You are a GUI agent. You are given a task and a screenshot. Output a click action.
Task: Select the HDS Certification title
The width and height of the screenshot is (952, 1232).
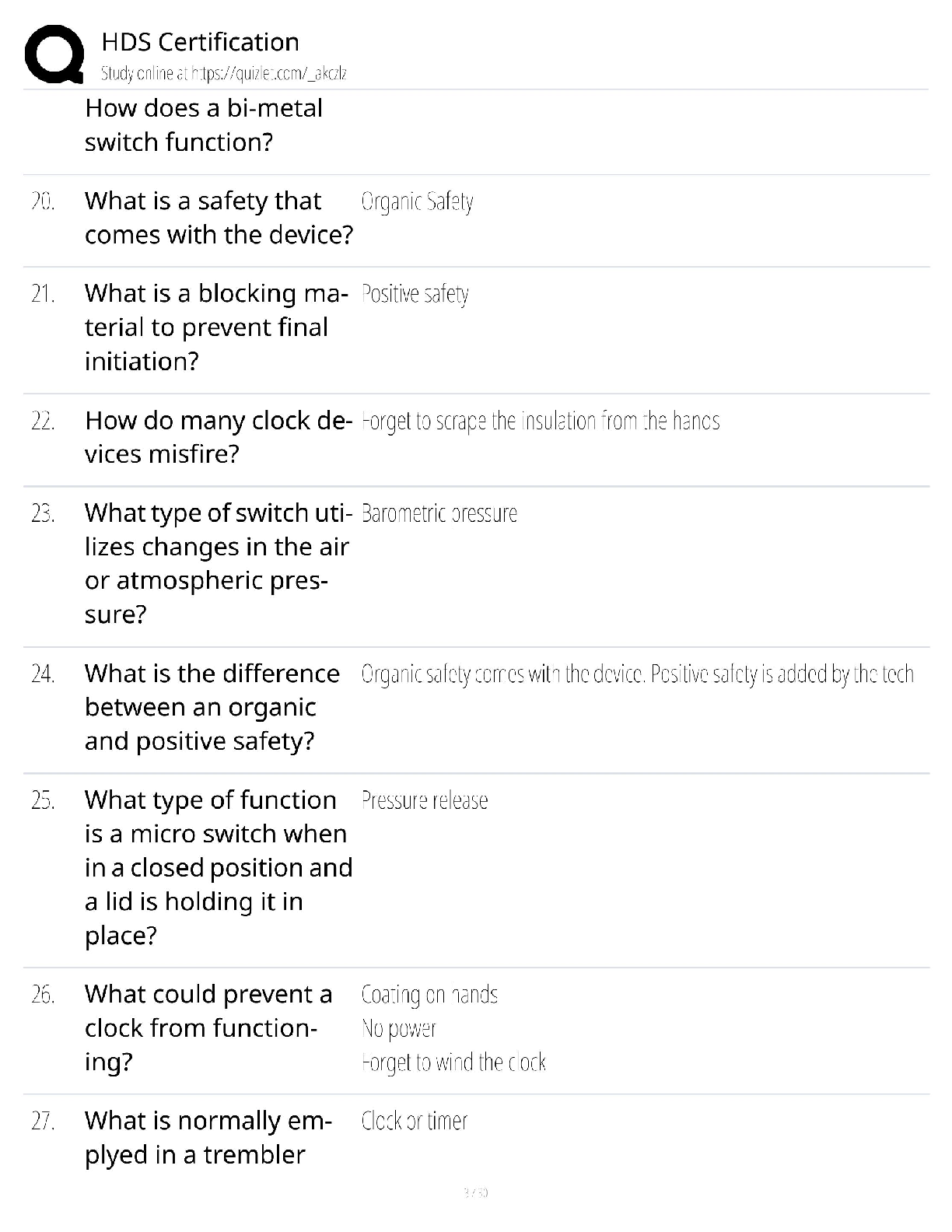[x=200, y=41]
